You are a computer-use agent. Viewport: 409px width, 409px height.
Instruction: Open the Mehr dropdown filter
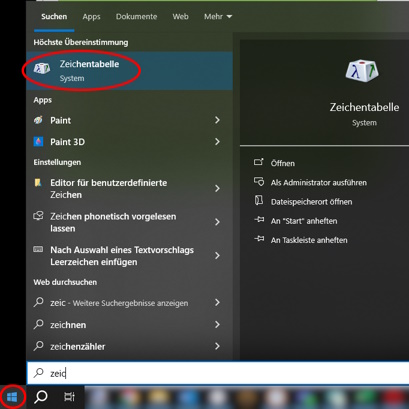click(218, 16)
